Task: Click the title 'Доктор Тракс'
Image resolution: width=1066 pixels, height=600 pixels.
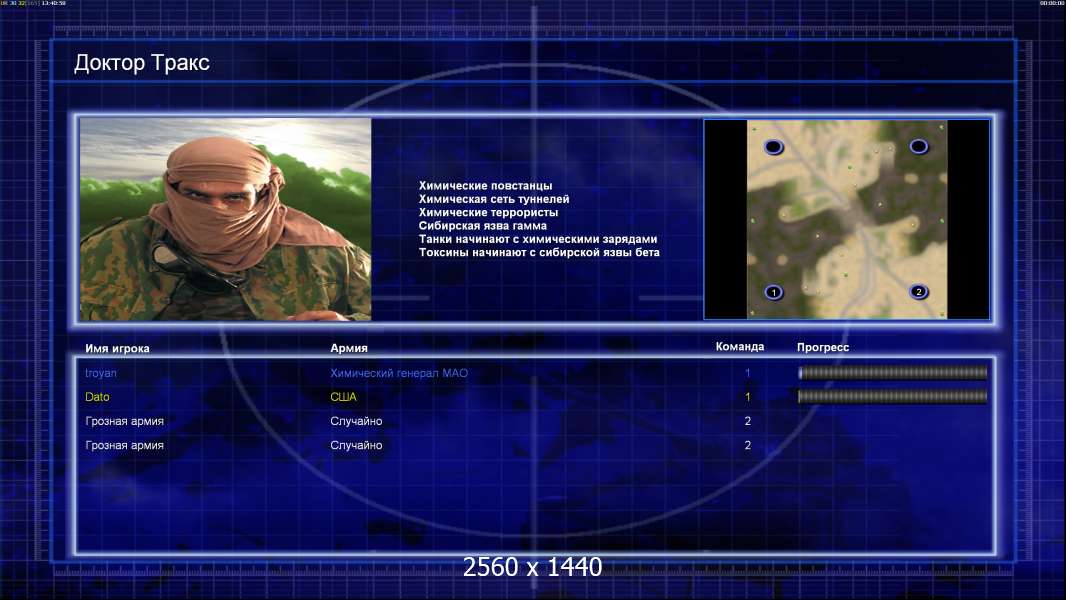Action: point(141,63)
